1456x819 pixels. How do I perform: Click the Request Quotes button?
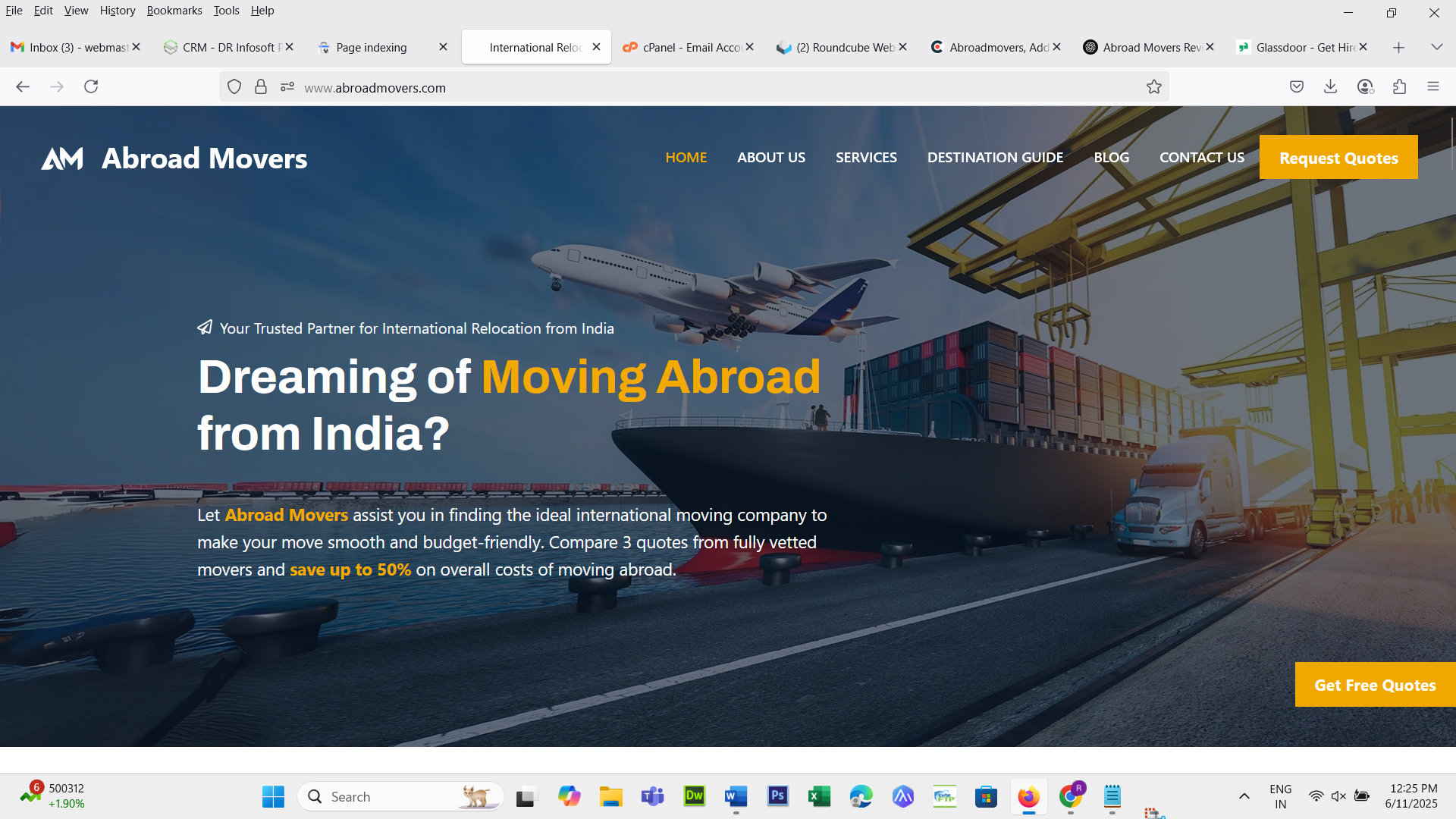pos(1338,158)
